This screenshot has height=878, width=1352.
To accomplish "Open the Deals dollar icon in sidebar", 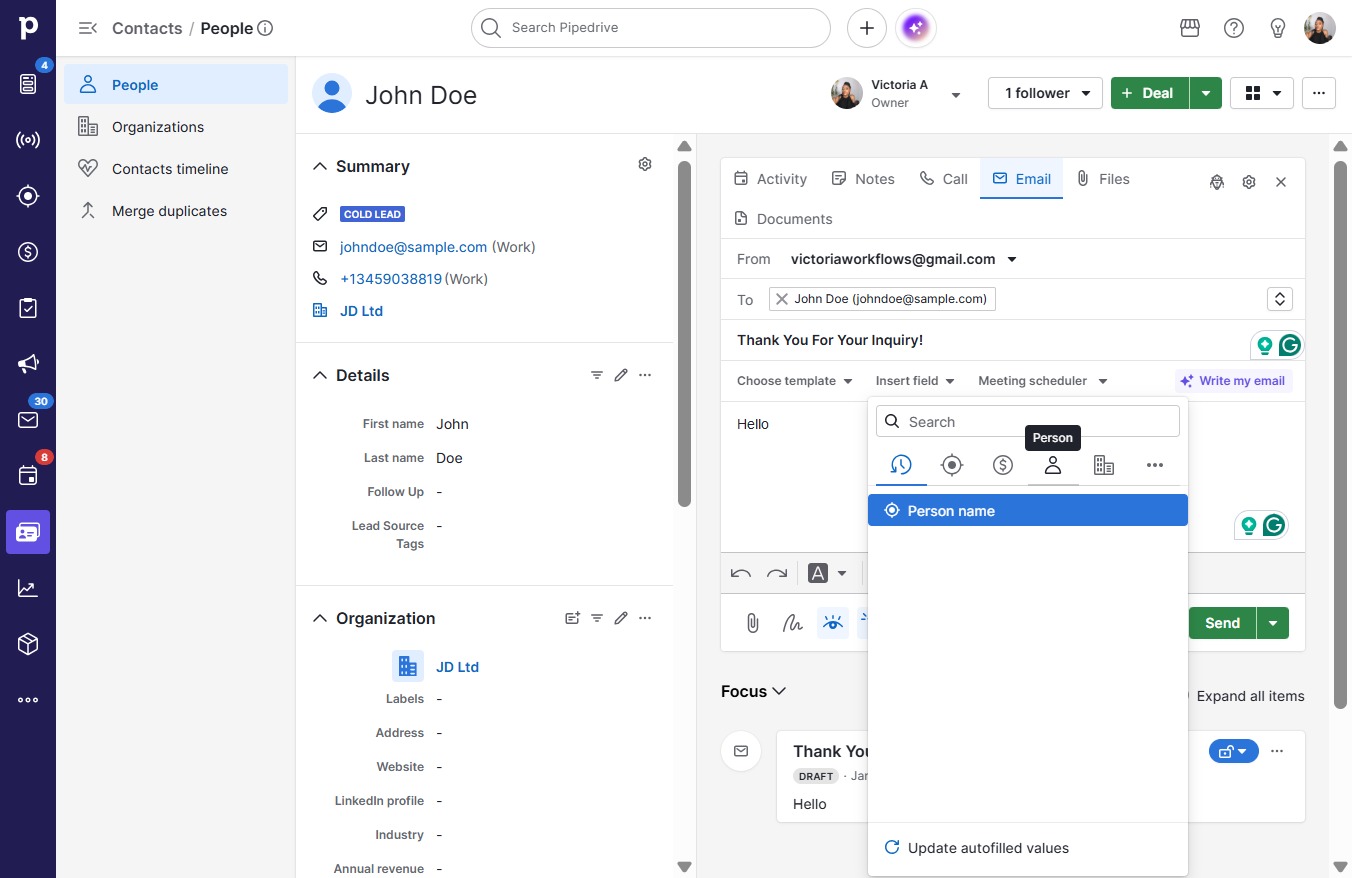I will 28,252.
